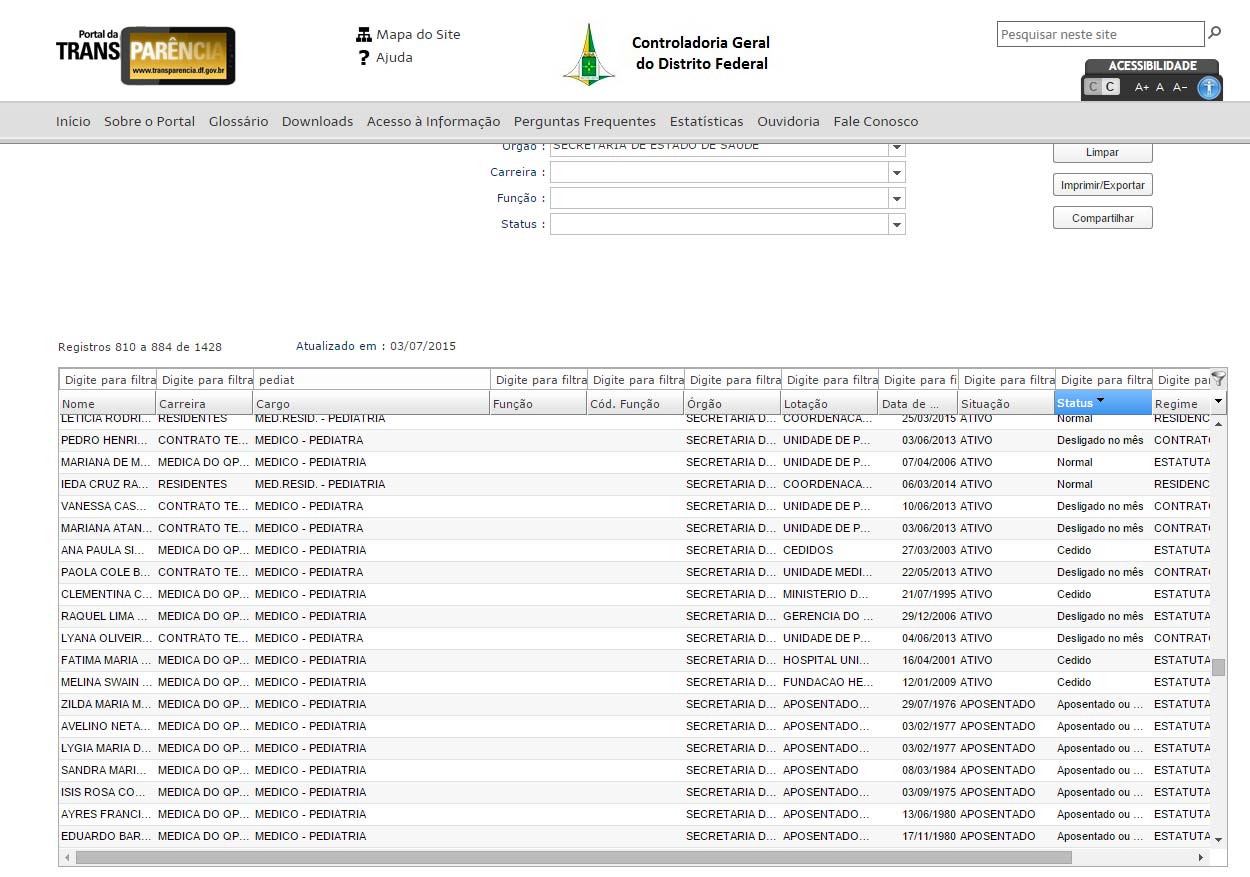
Task: Click the accessibility person icon
Action: (1209, 88)
